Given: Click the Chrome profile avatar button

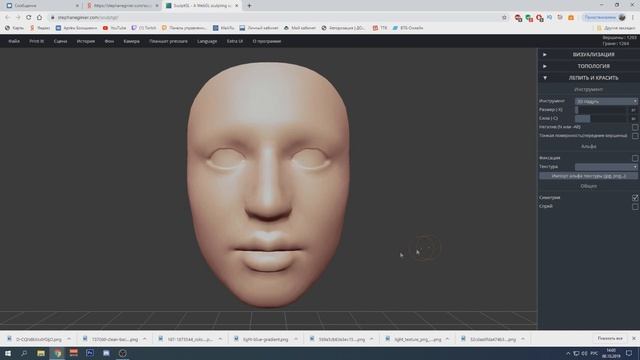Looking at the screenshot, I should [622, 17].
